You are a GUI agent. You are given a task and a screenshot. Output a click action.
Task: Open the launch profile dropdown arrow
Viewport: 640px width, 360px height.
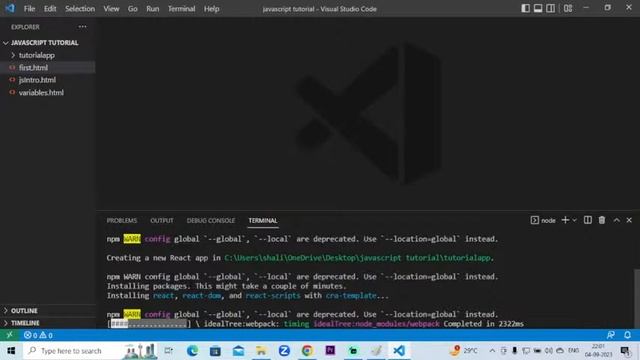[574, 220]
